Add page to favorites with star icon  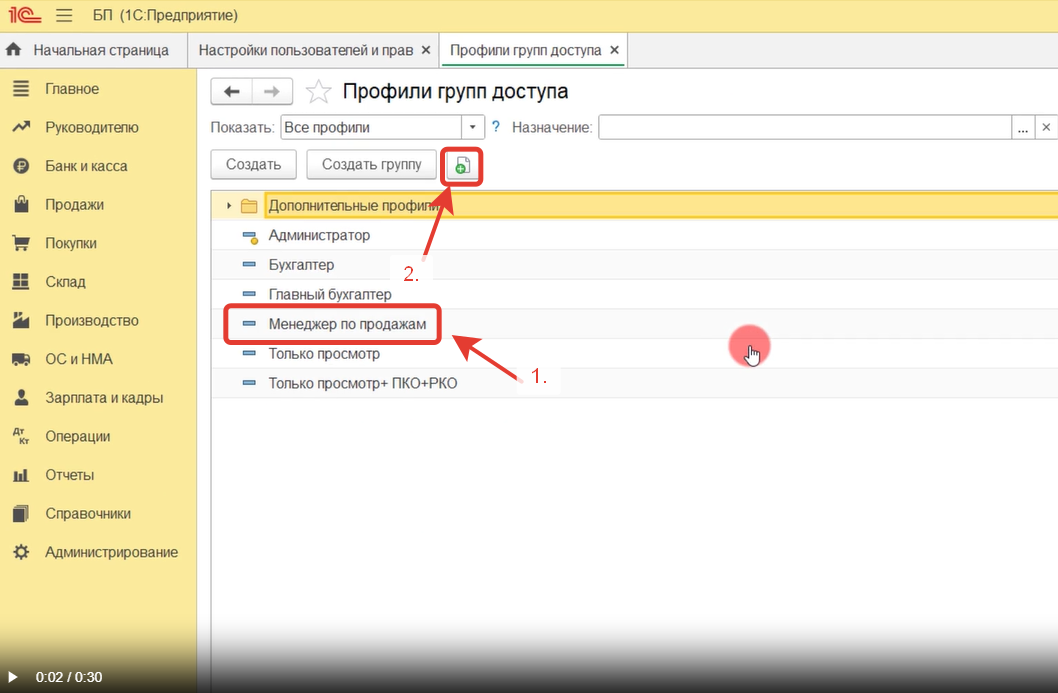pyautogui.click(x=318, y=92)
